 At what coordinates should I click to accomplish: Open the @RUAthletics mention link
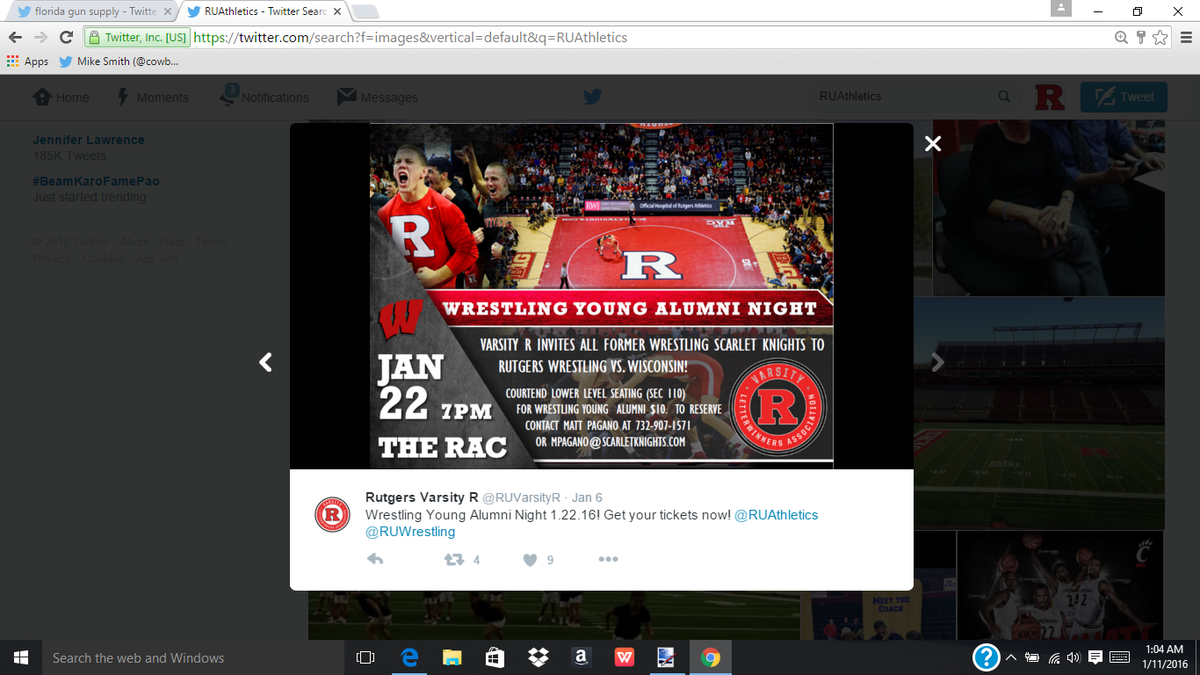[776, 514]
